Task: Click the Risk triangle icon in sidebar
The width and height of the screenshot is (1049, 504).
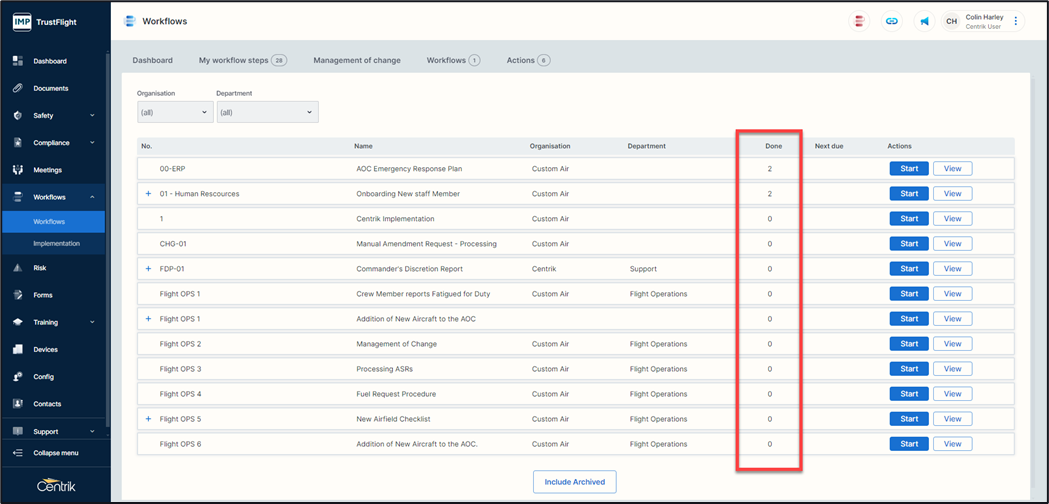Action: tap(17, 268)
